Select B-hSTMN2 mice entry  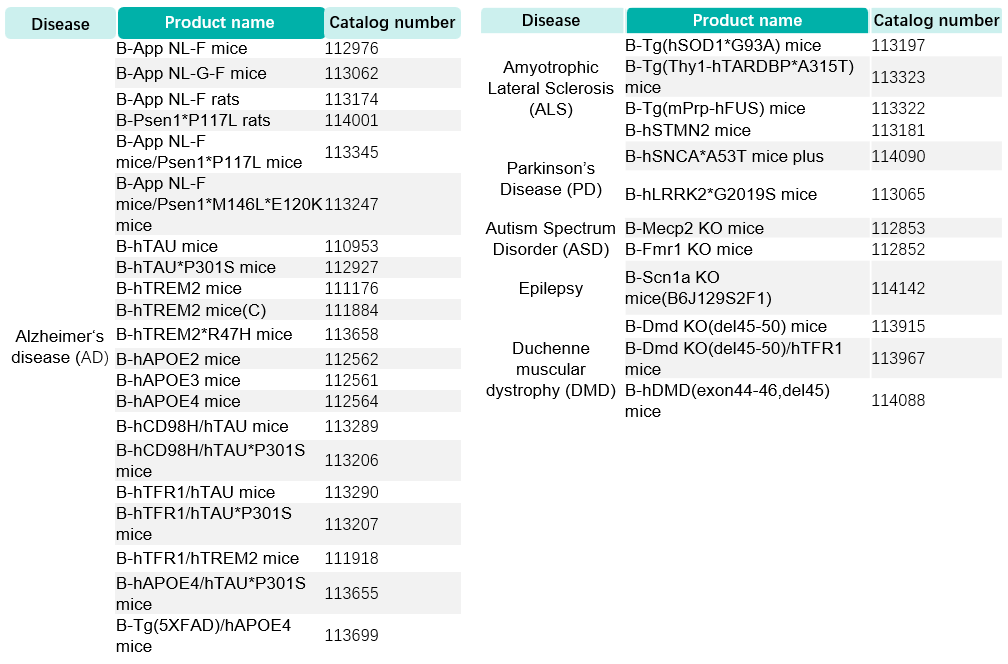point(688,130)
